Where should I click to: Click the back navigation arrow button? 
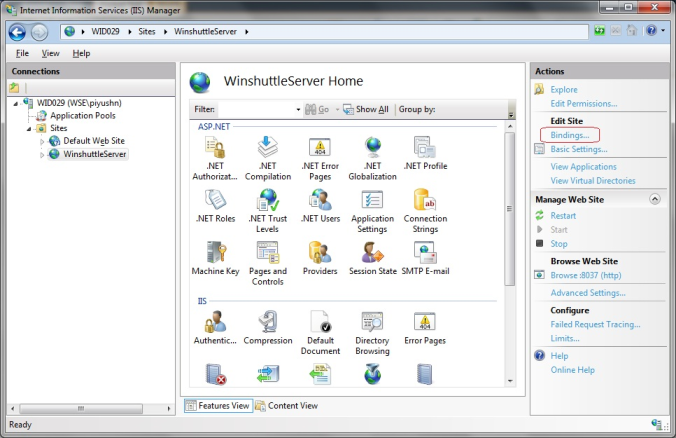pos(17,32)
